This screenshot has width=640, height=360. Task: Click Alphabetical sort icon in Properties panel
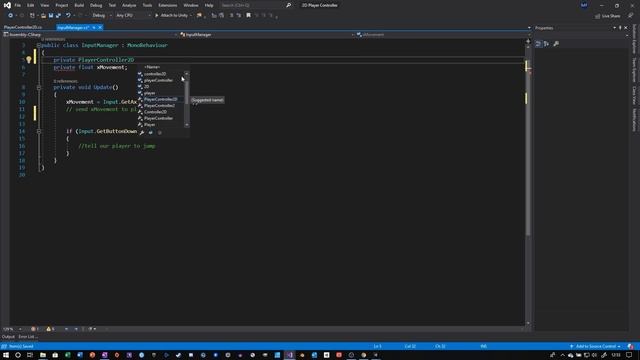[x=547, y=44]
